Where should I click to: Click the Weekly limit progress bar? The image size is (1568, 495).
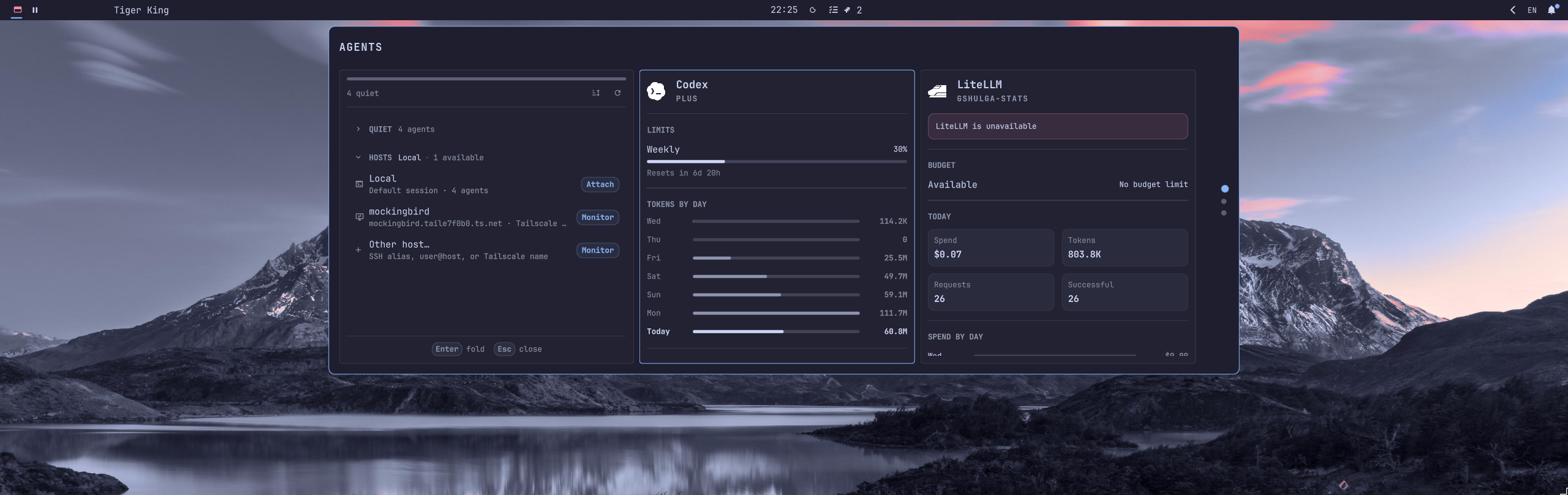[x=777, y=162]
